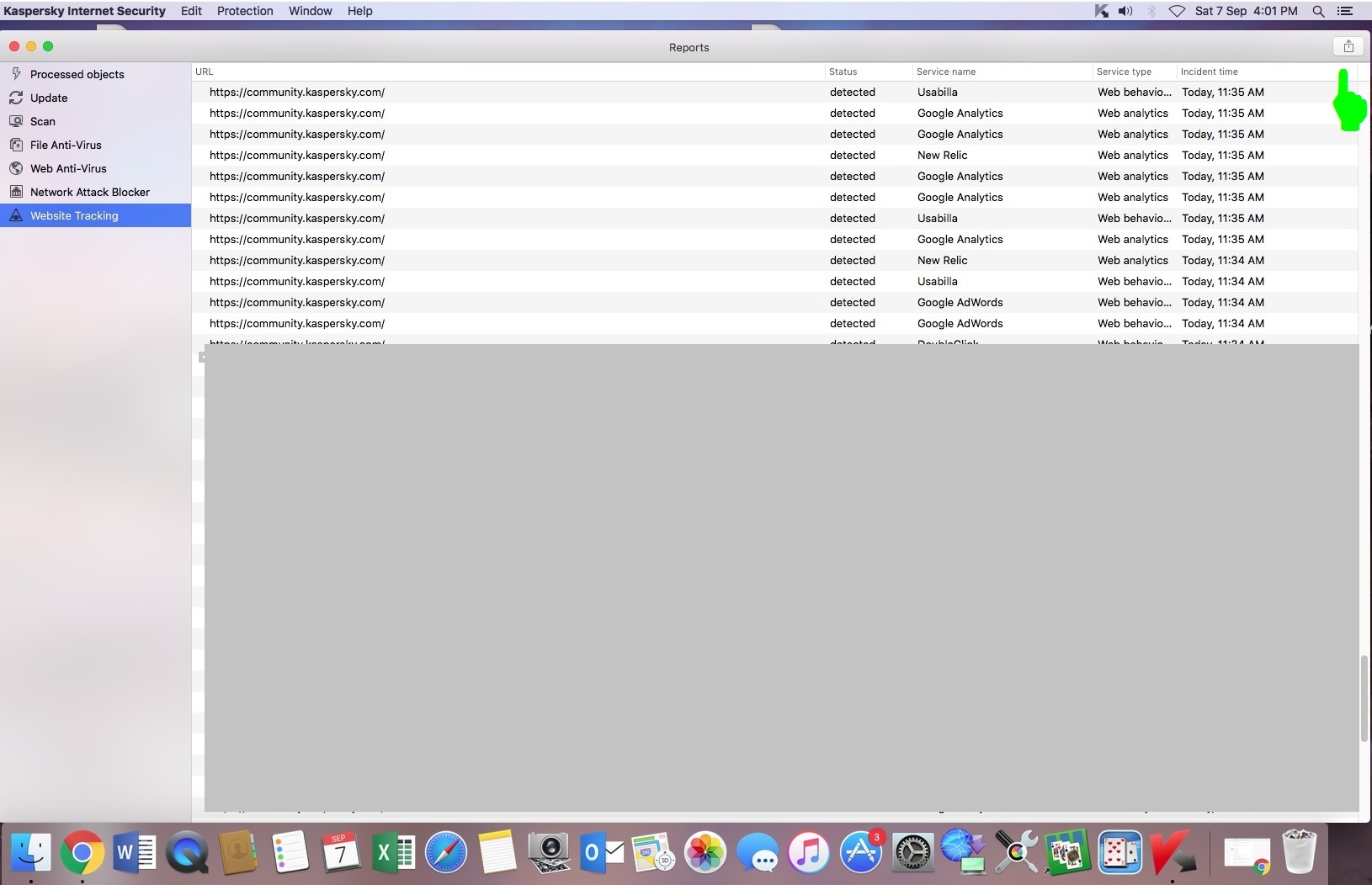Viewport: 1372px width, 885px height.
Task: Open Spotlight search magnifier
Action: tap(1319, 11)
